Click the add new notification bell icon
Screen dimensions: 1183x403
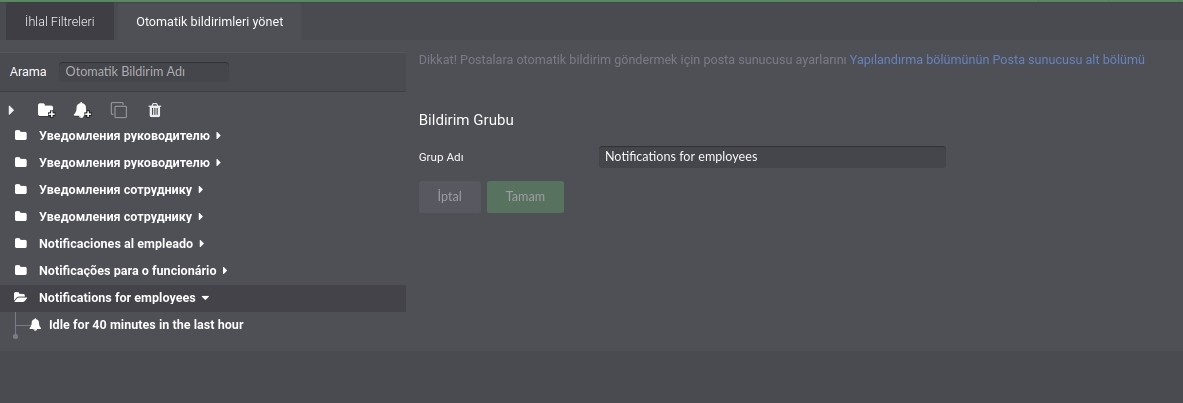pos(82,110)
